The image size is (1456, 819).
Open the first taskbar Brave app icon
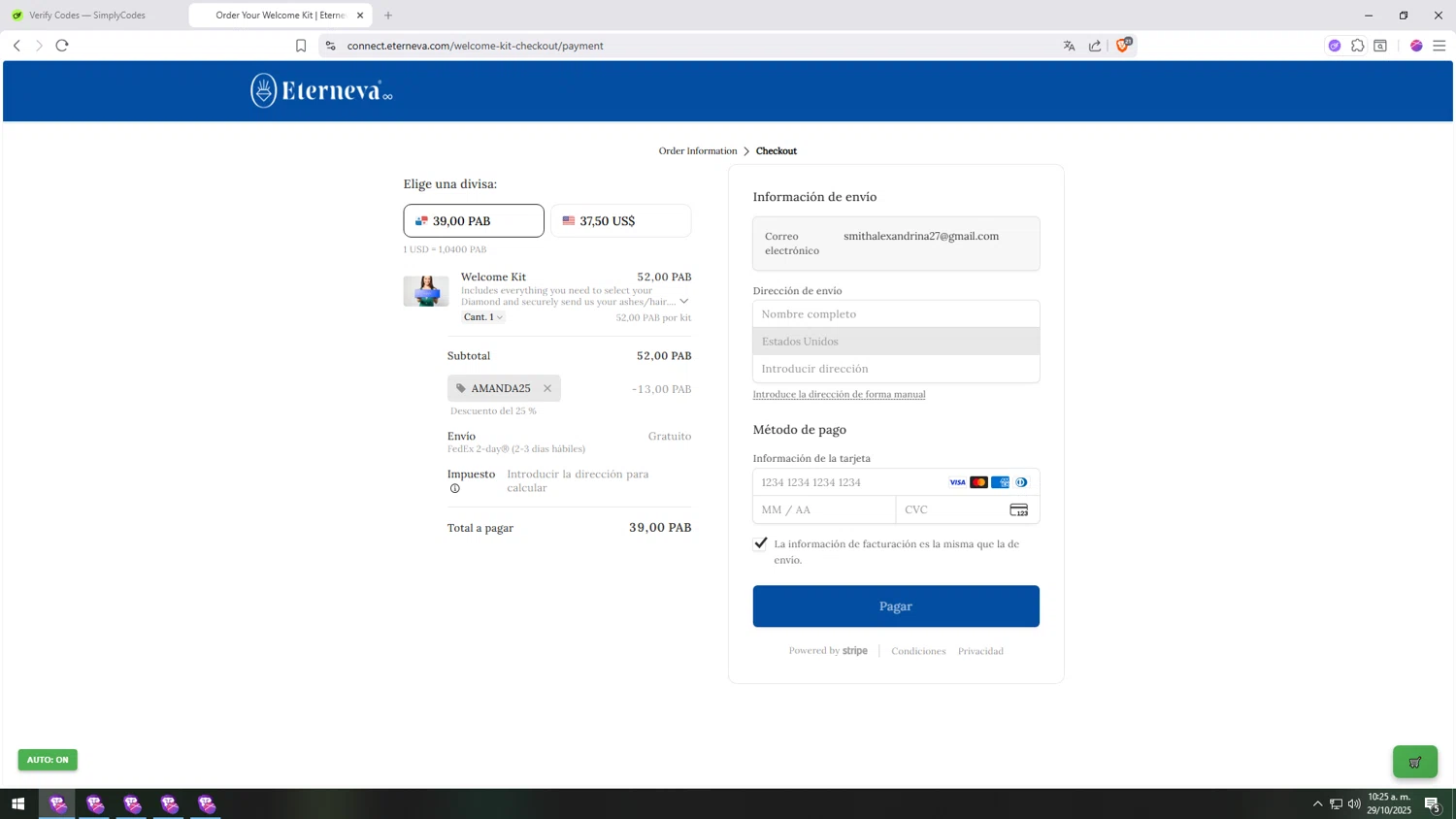[x=57, y=804]
